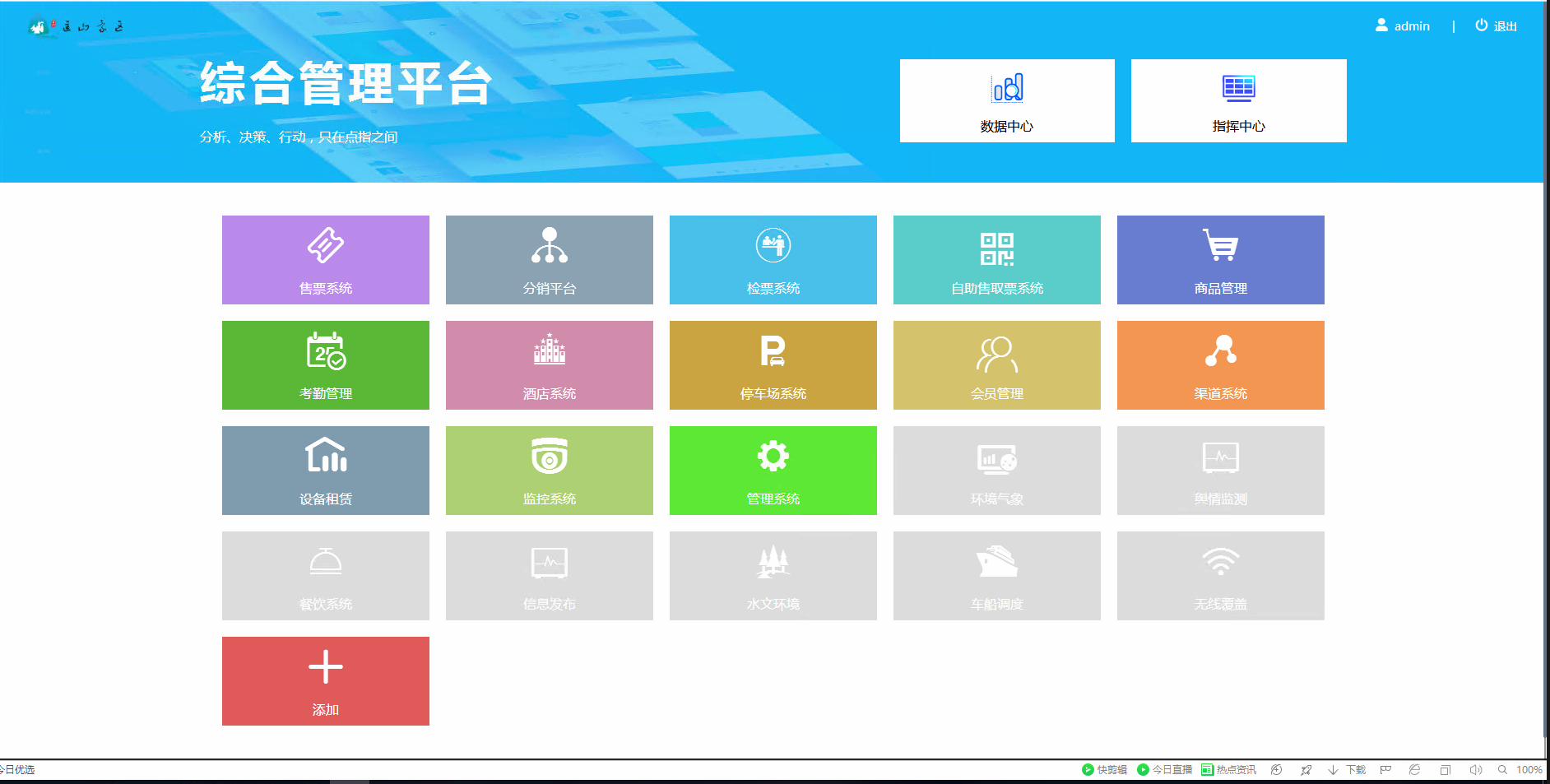Enter the 渠道系统 channel module

tap(1220, 365)
